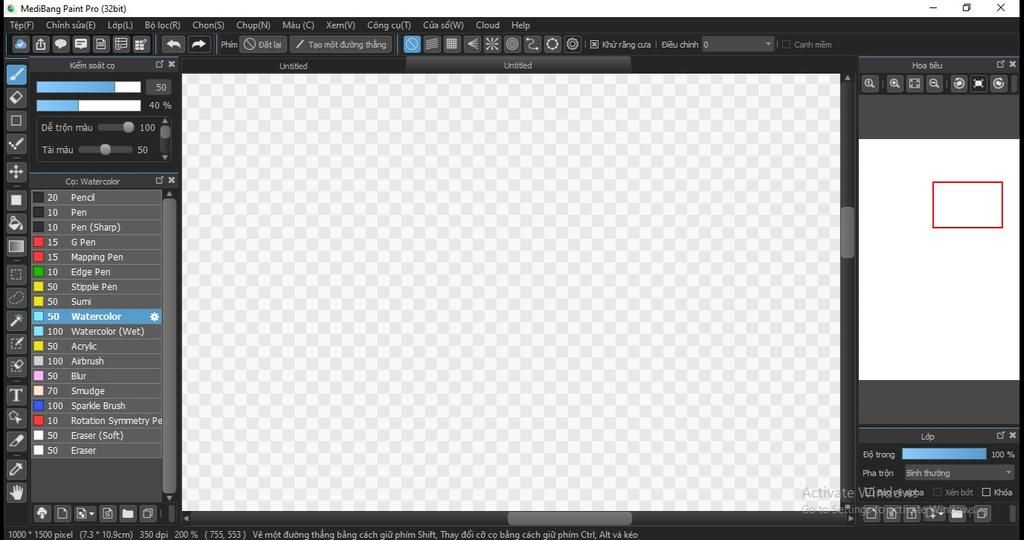Screen dimensions: 1024x540
Task: Click zoom in icon in Hoa tiêu panel
Action: pyautogui.click(x=895, y=84)
